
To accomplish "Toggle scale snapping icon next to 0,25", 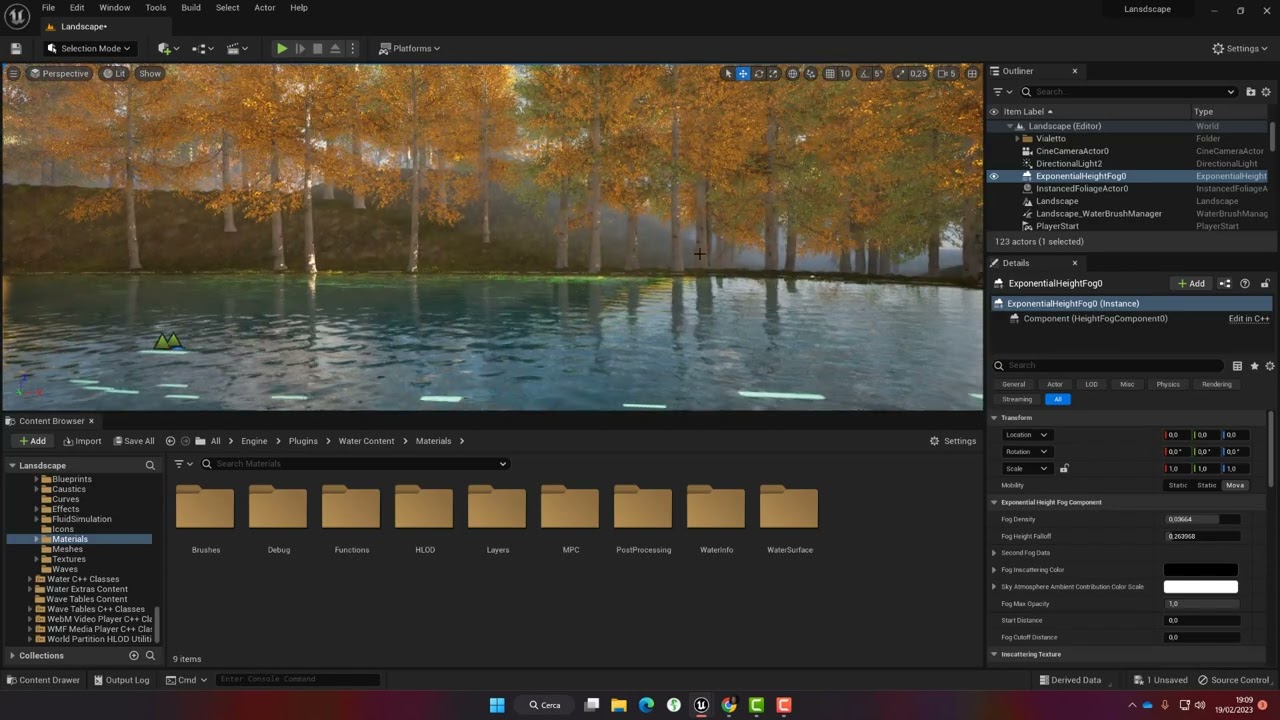I will 900,73.
